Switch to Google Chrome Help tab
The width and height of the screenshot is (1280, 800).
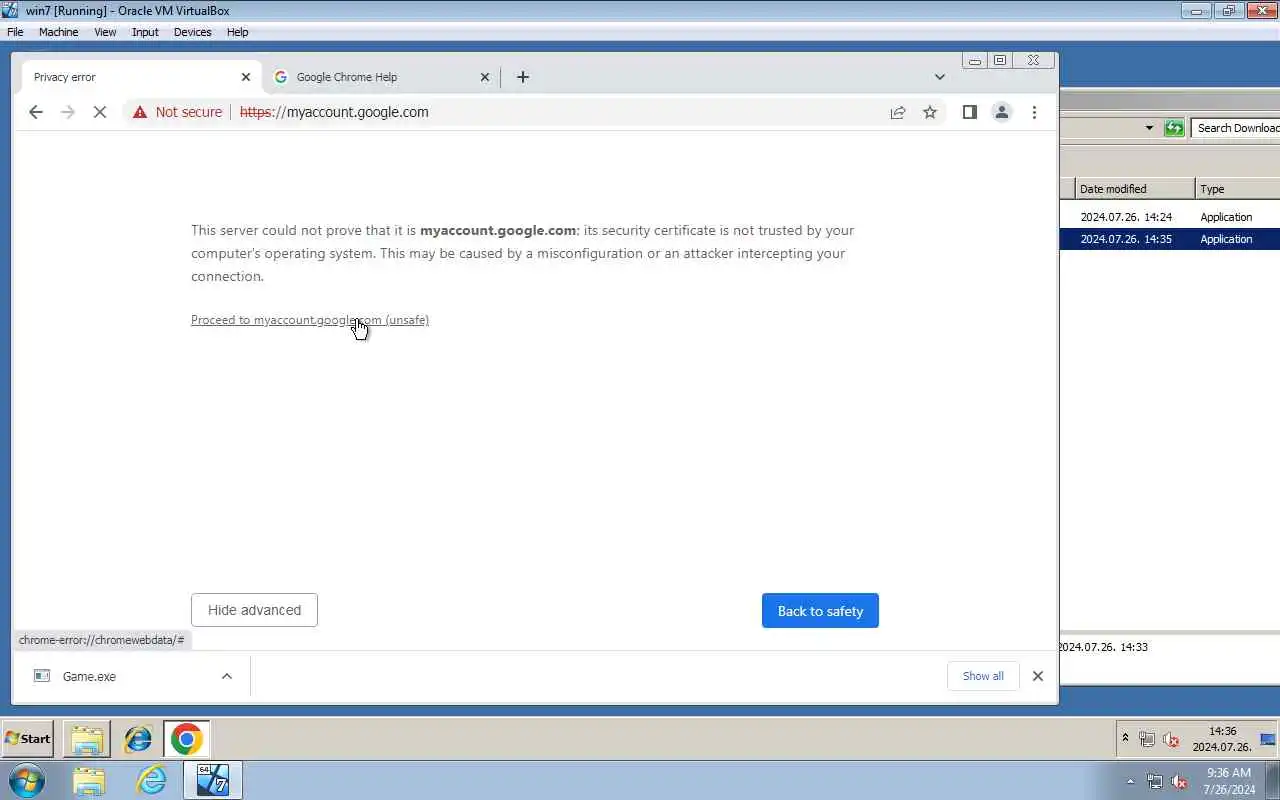click(381, 77)
